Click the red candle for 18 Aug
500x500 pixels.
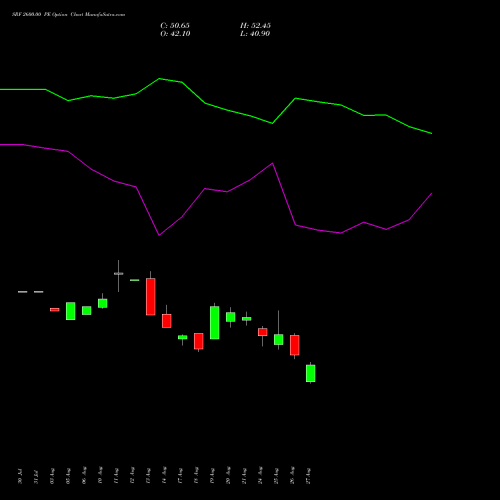pos(199,341)
